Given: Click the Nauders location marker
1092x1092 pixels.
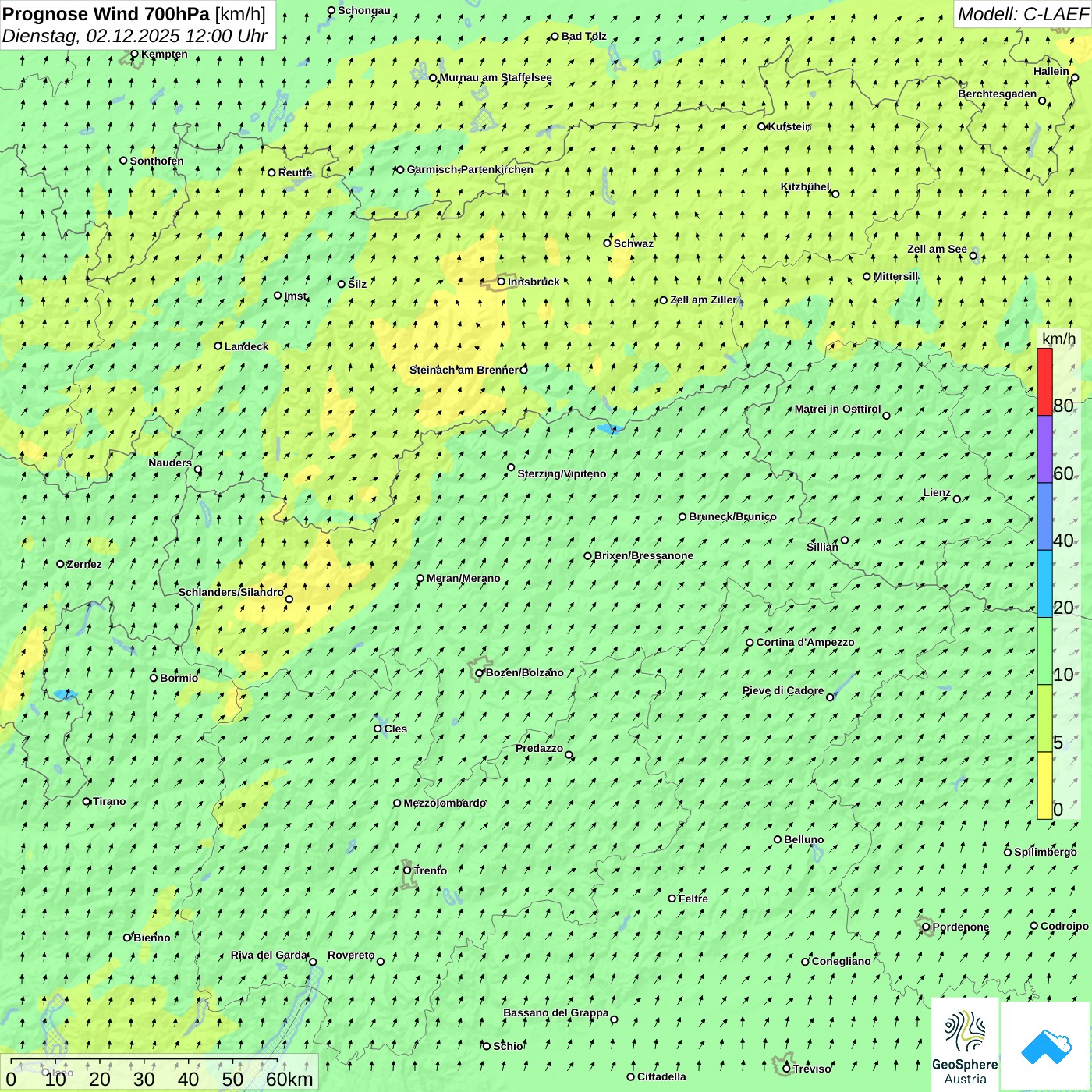Looking at the screenshot, I should coord(198,470).
